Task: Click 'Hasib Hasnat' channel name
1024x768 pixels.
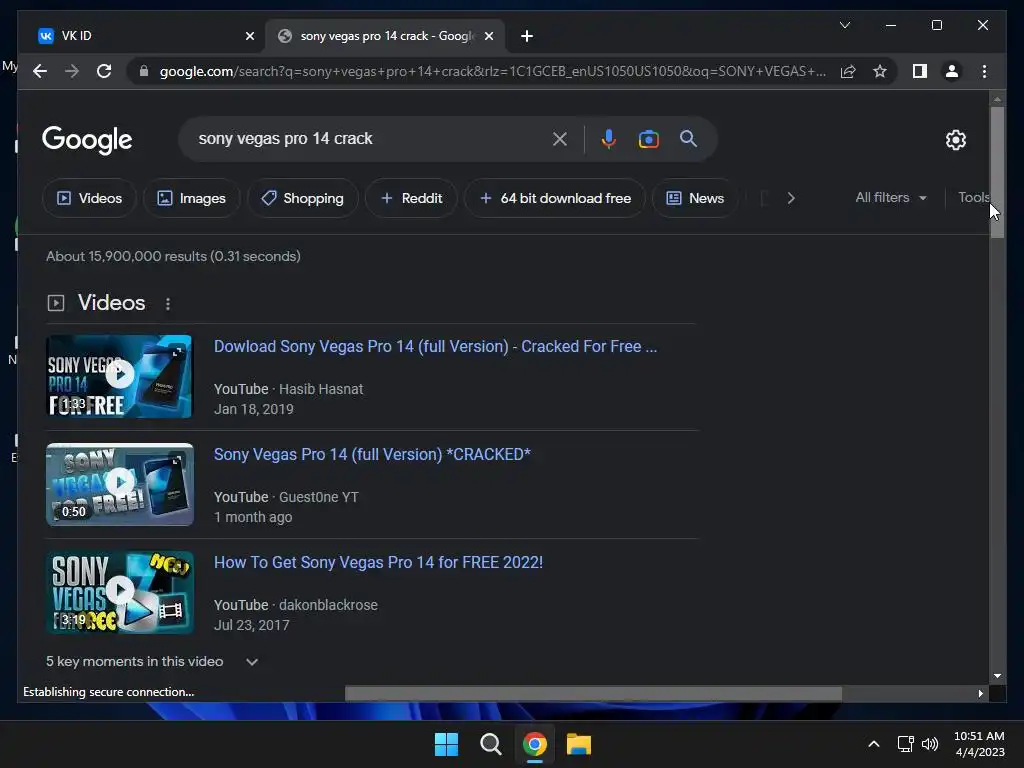Action: (321, 389)
